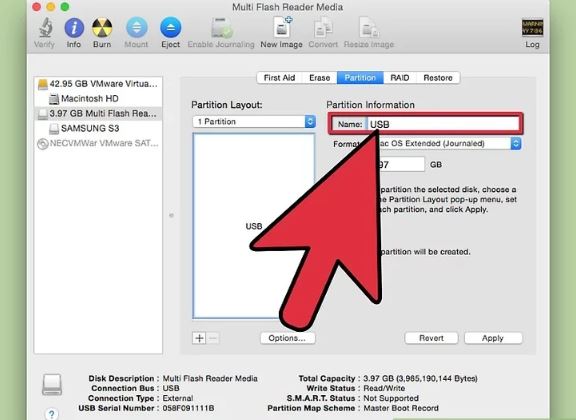Click the Burn toolbar icon

point(102,28)
